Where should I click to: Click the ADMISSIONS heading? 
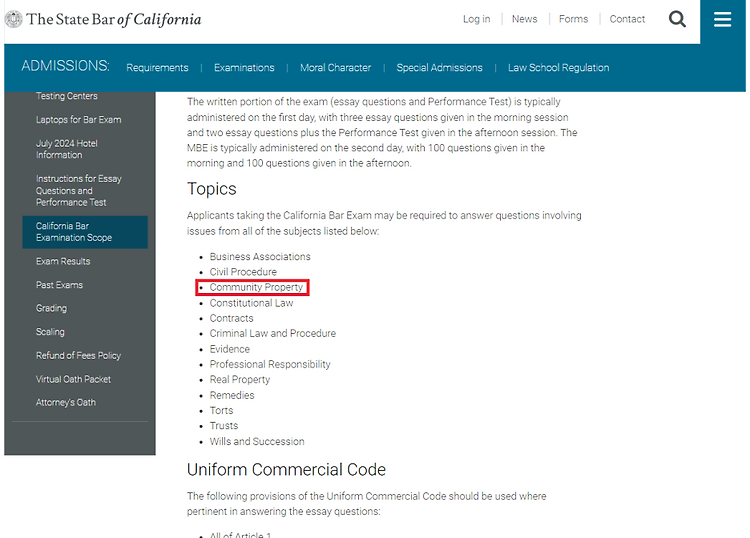[x=66, y=66]
